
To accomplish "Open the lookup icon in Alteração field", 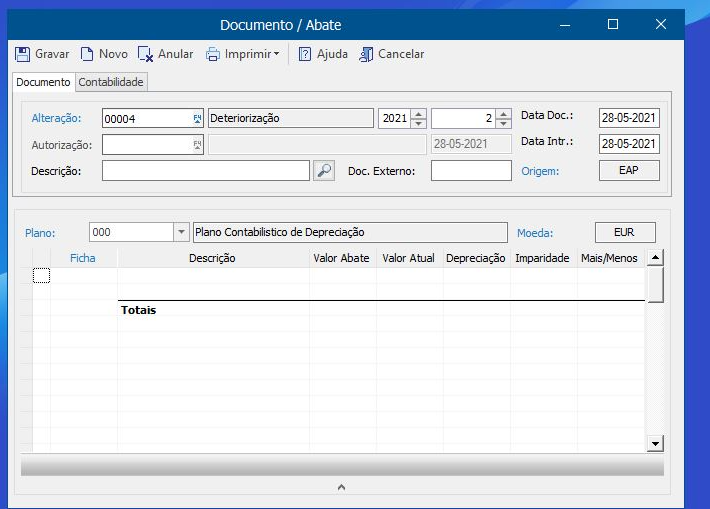I will click(197, 118).
